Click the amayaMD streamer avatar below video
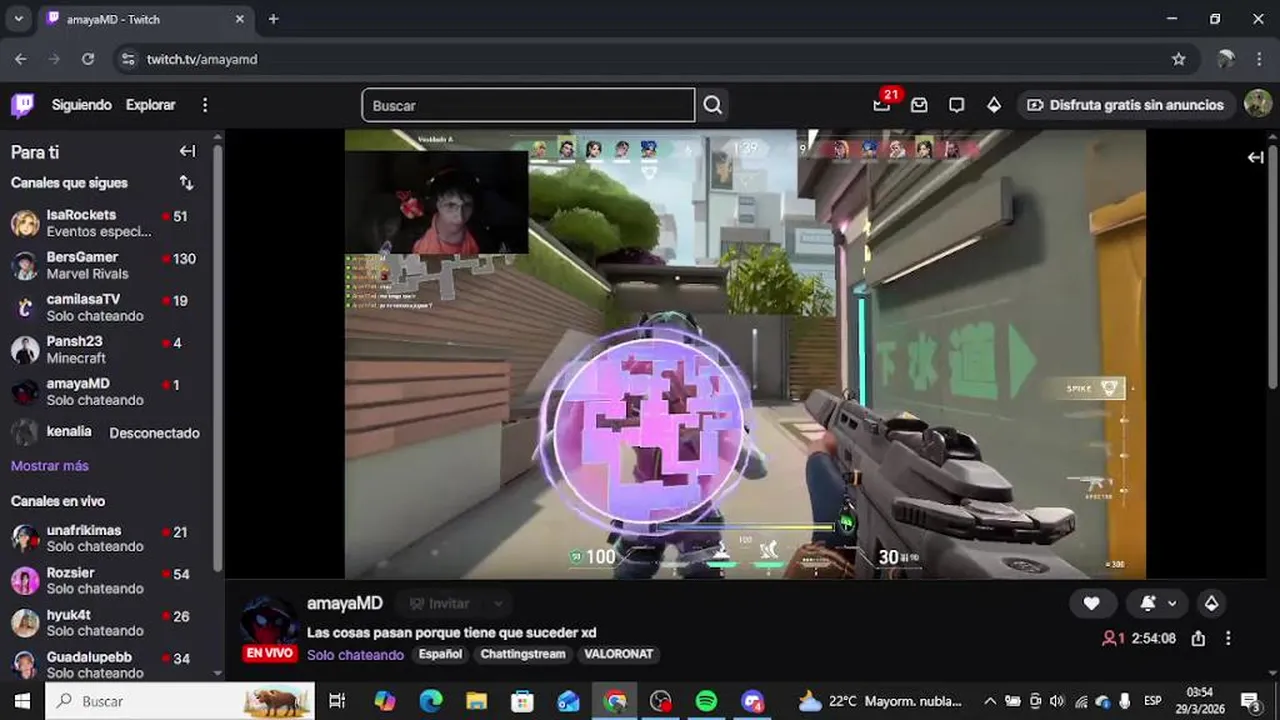This screenshot has height=720, width=1280. pyautogui.click(x=269, y=622)
